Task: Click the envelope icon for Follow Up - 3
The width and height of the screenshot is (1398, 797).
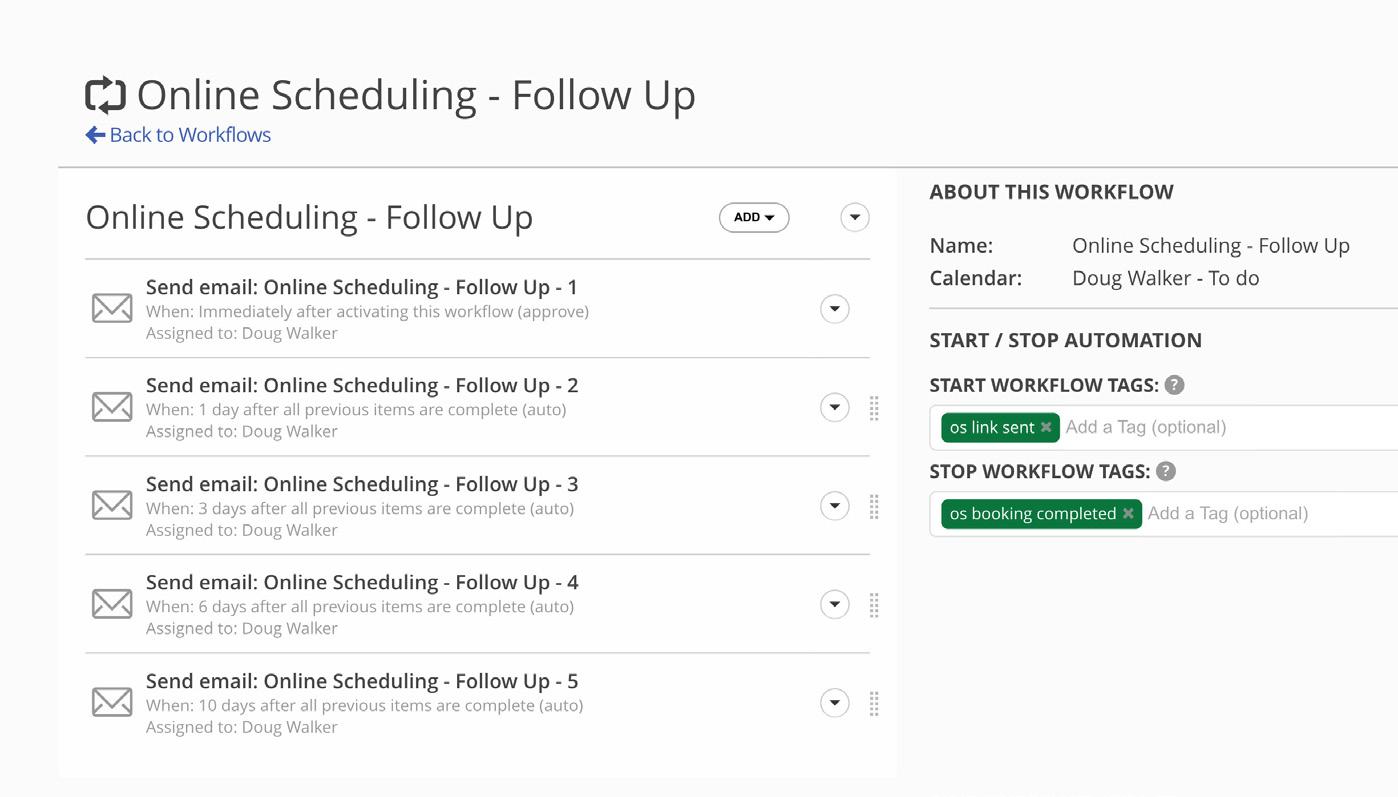Action: pyautogui.click(x=112, y=505)
